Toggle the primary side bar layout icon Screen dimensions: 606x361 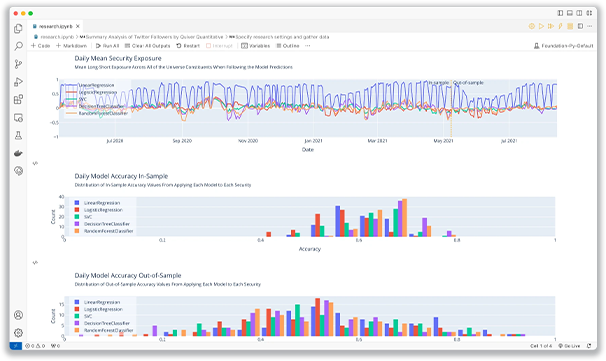(x=560, y=13)
